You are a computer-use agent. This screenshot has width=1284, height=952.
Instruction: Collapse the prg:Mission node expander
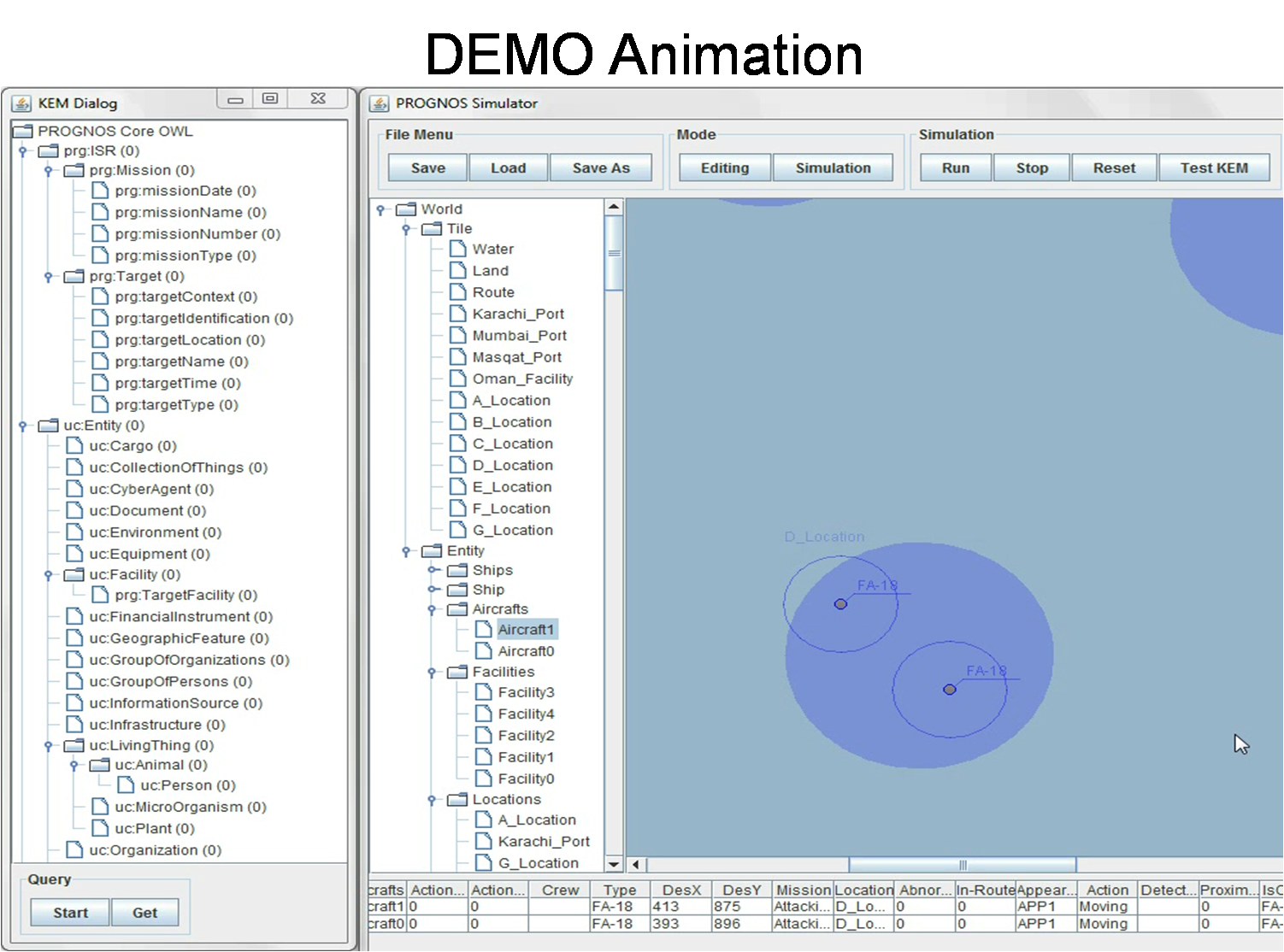49,171
